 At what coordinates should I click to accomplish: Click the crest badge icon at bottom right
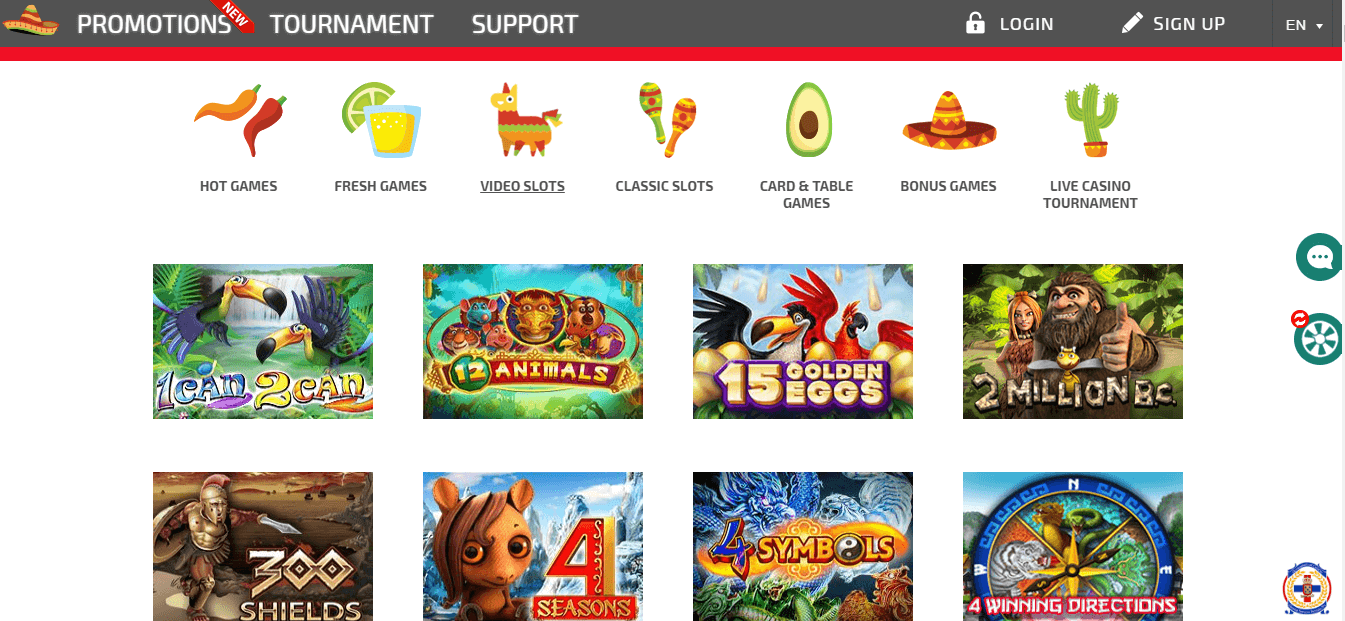(x=1306, y=588)
